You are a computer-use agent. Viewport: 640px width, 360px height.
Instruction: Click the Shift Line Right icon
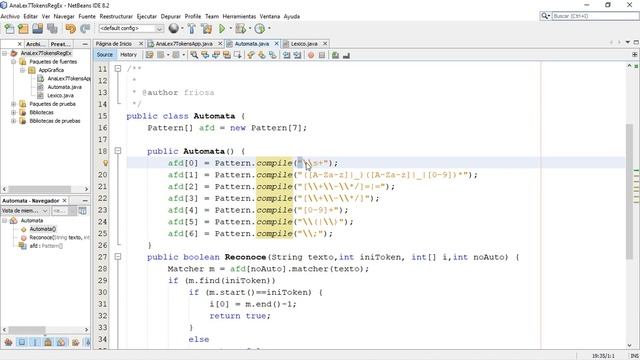[297, 55]
